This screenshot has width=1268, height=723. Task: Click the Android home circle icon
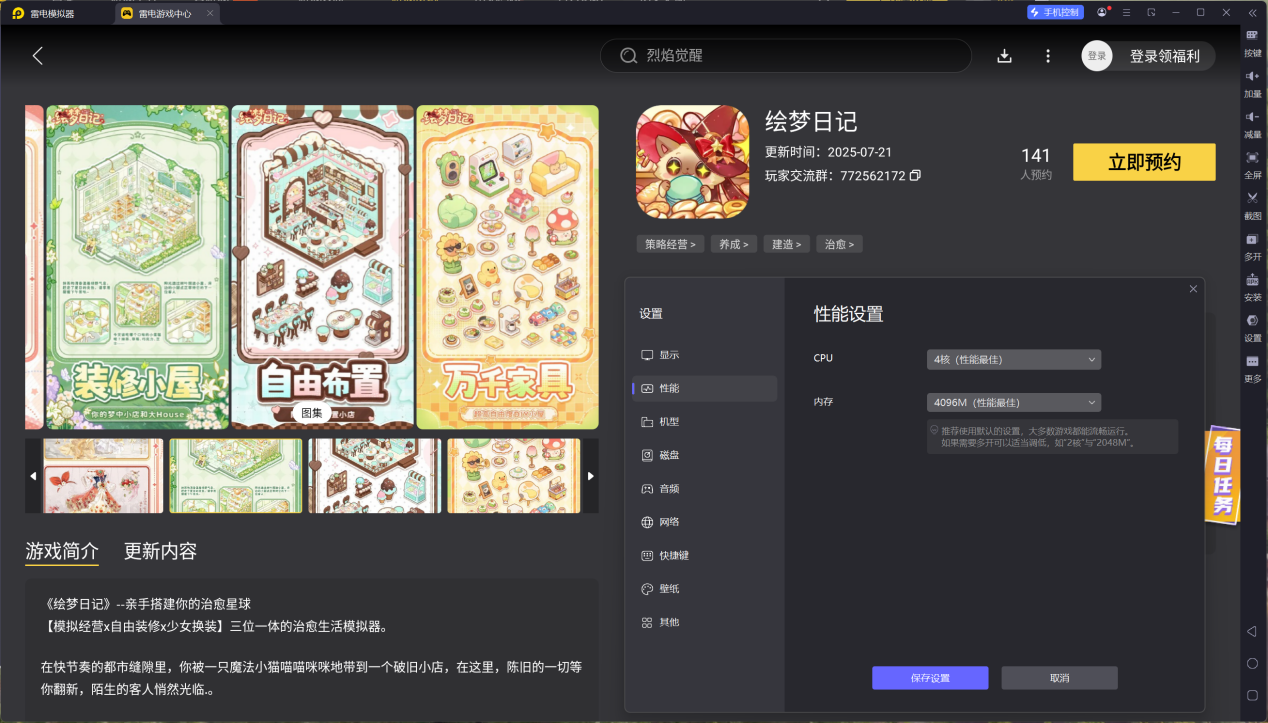[x=1252, y=663]
